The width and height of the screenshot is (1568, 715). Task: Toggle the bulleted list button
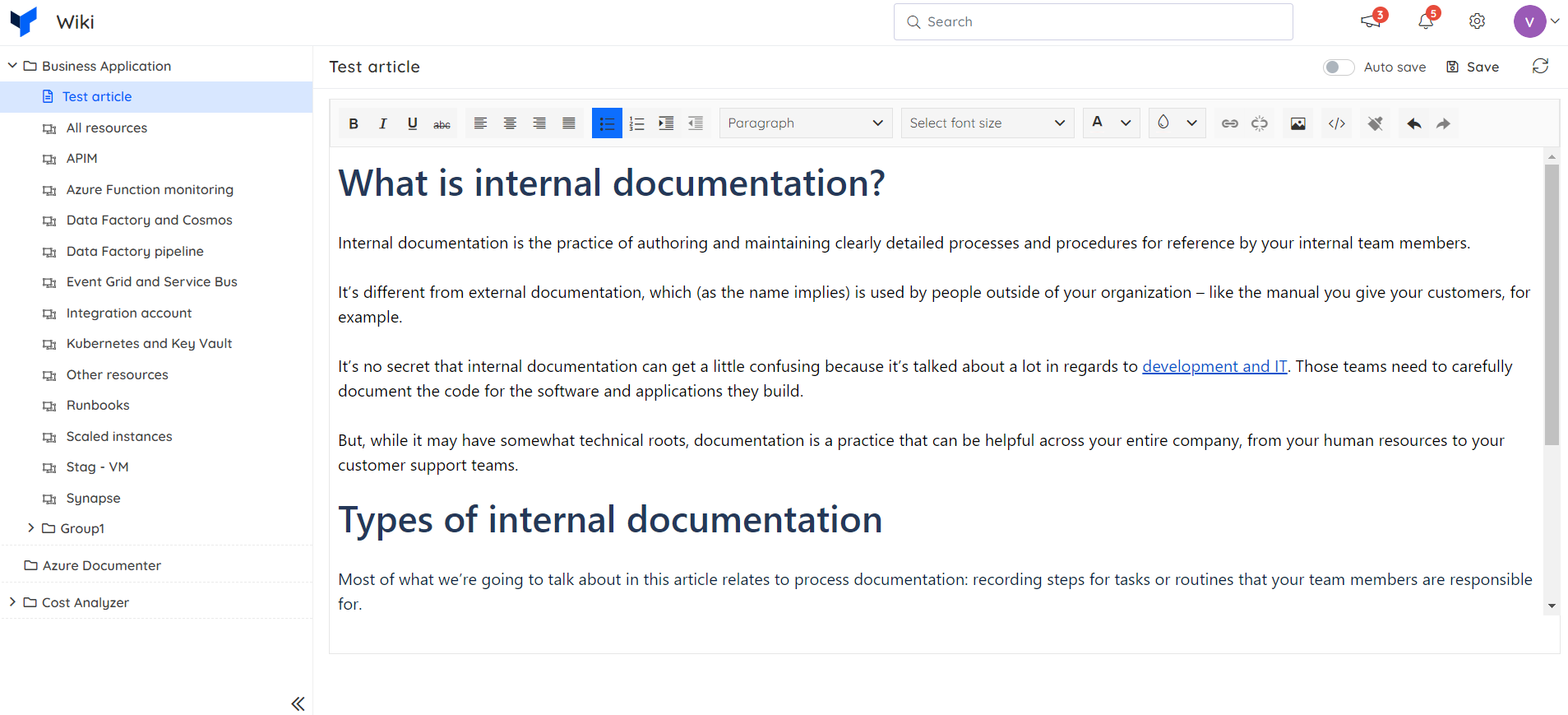[607, 123]
